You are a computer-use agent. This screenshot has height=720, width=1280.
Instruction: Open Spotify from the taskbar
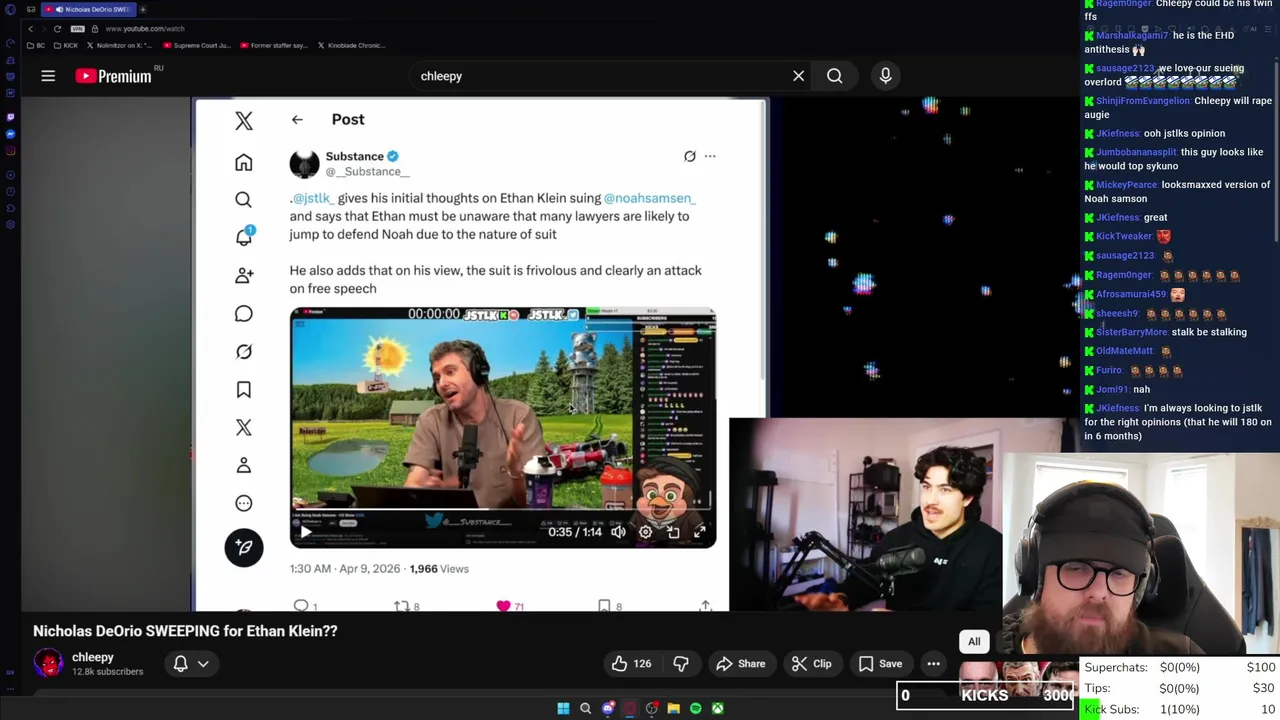pos(696,708)
